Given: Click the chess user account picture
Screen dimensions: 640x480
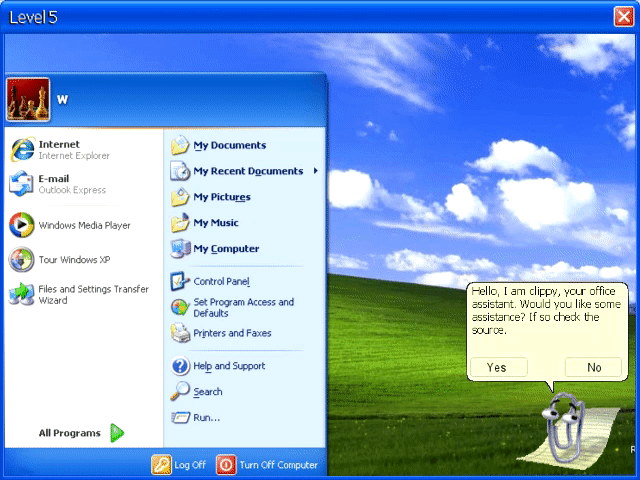Looking at the screenshot, I should click(28, 100).
